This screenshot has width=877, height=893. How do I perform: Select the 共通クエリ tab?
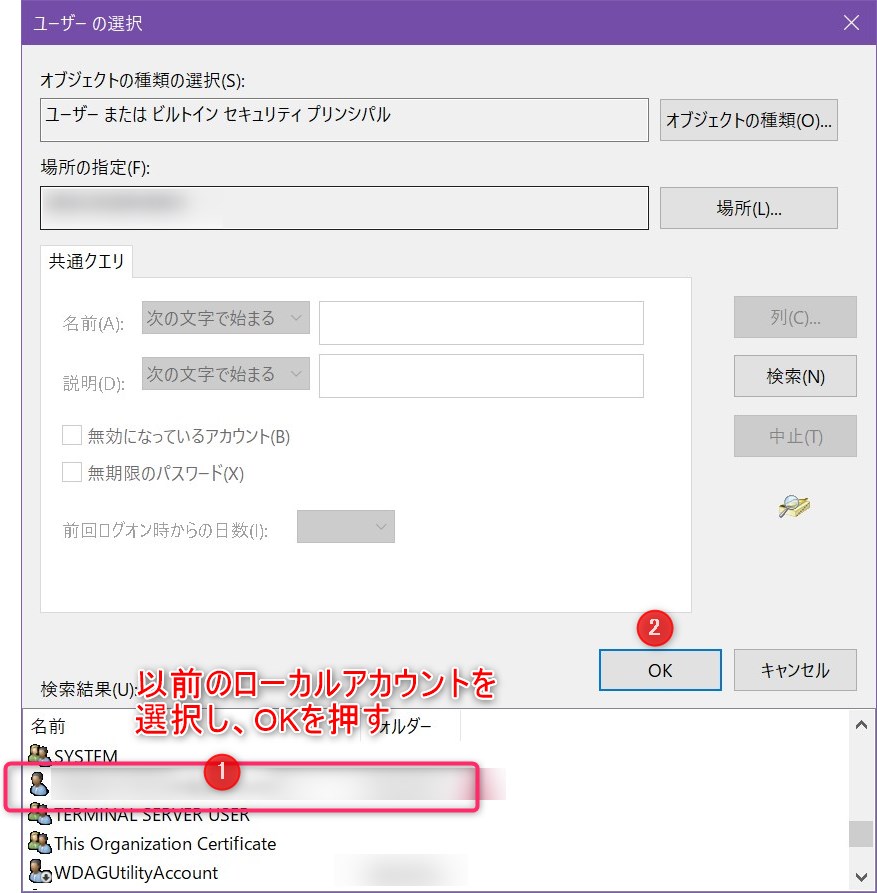coord(87,261)
